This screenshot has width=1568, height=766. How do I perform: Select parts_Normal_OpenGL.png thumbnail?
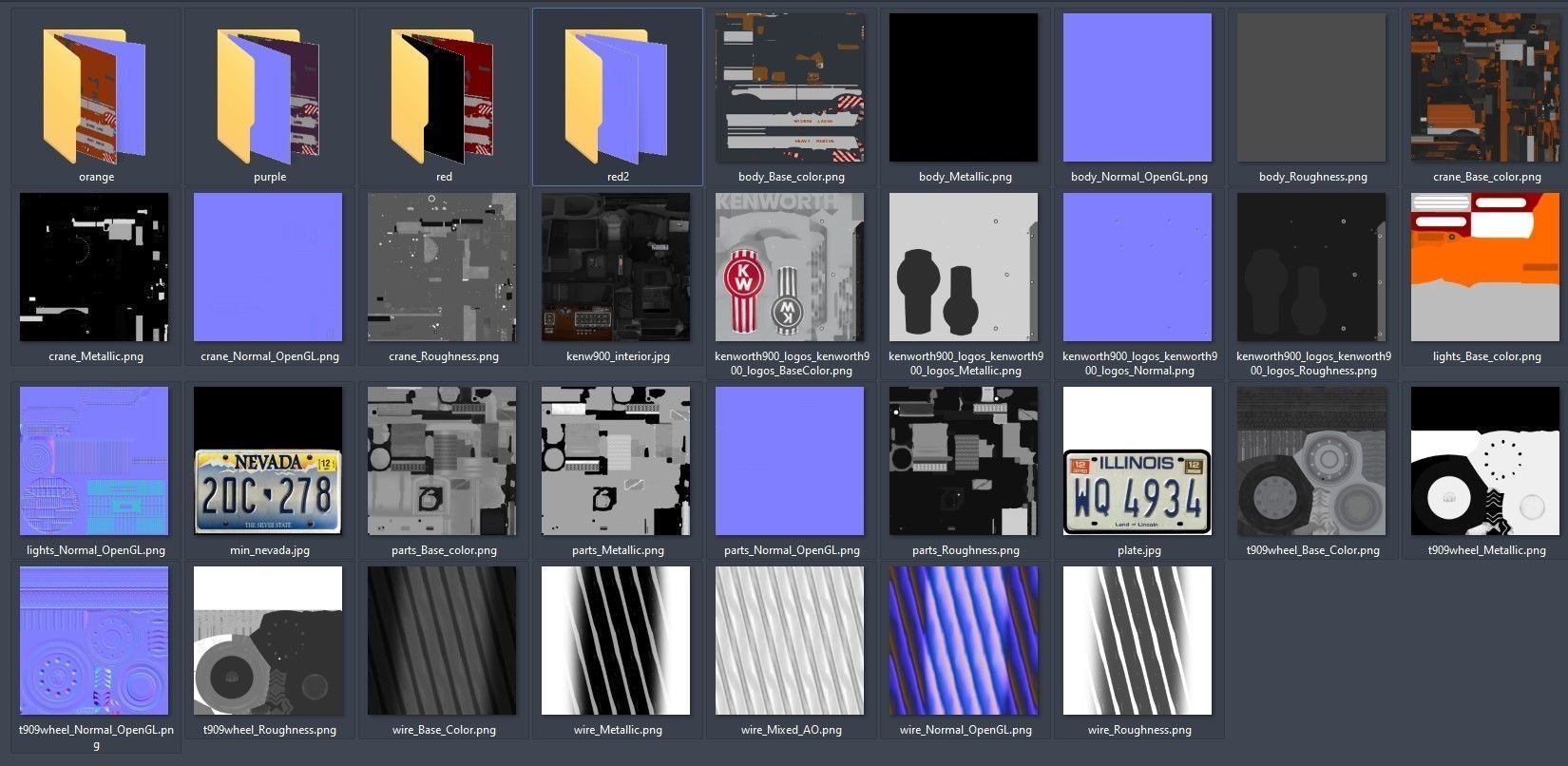[x=791, y=461]
